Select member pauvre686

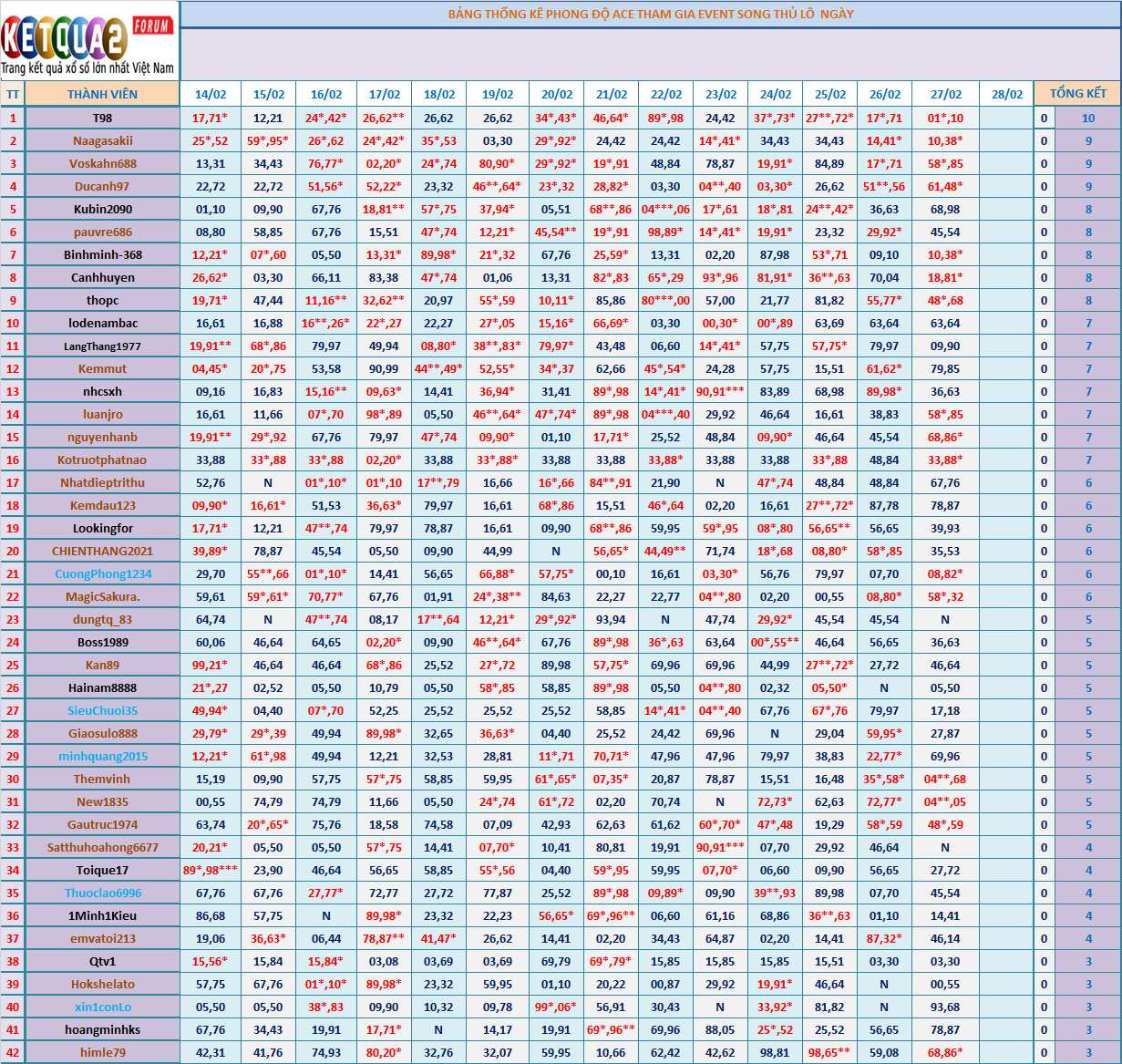pos(102,232)
